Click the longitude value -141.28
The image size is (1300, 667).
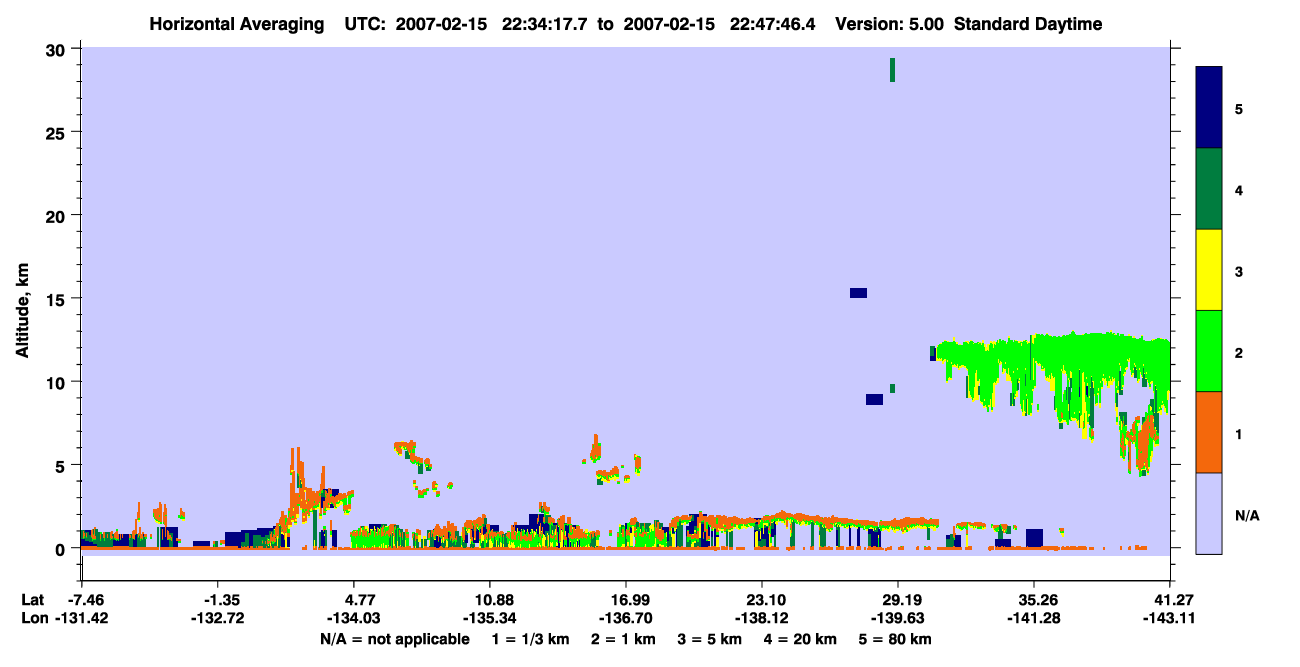[1034, 619]
